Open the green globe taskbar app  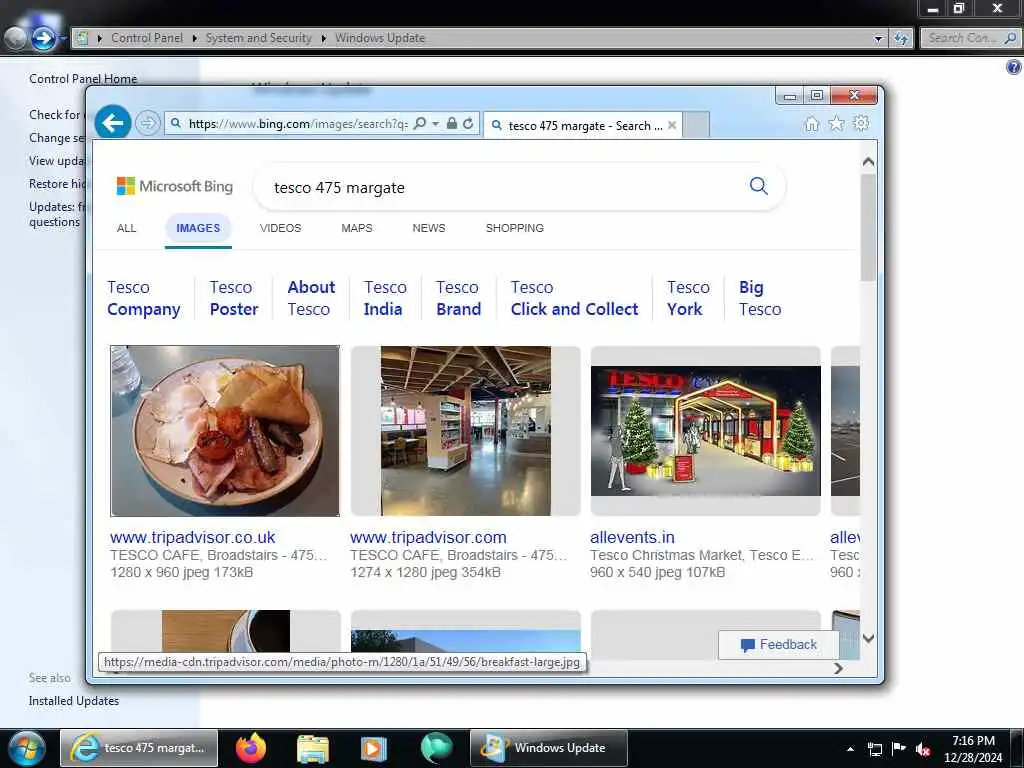point(436,748)
